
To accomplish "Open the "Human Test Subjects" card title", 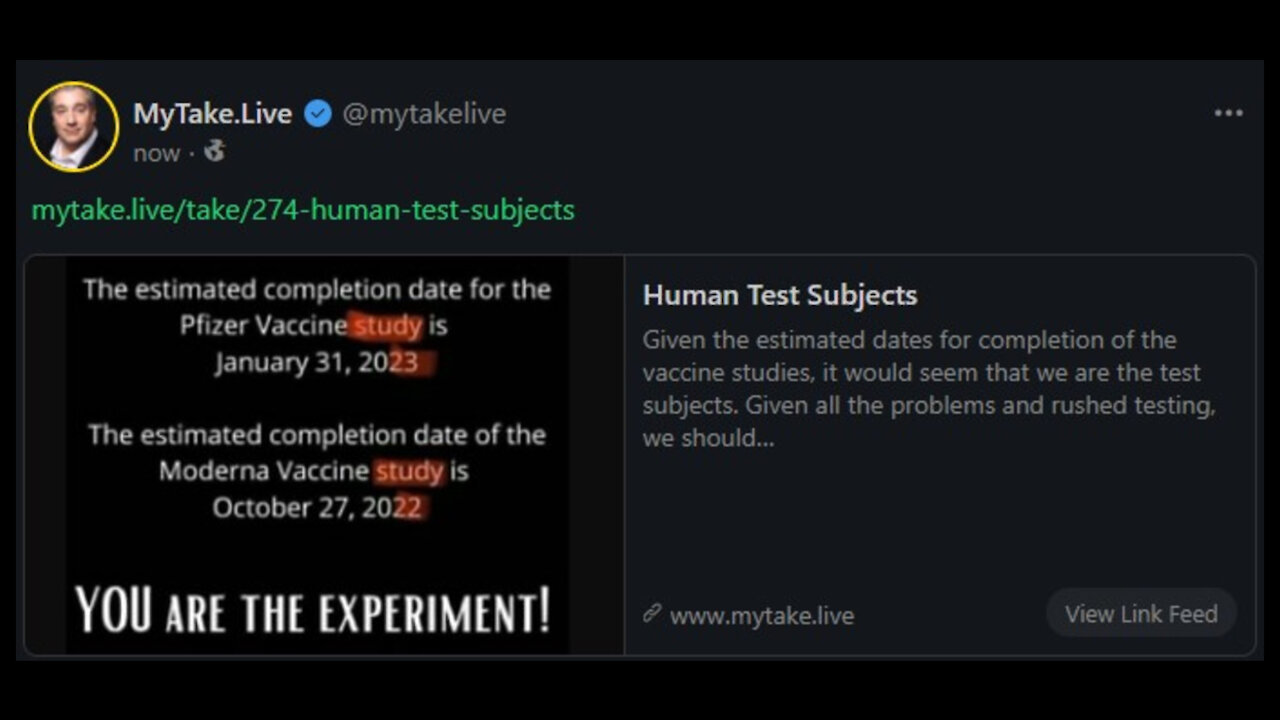I will 780,295.
